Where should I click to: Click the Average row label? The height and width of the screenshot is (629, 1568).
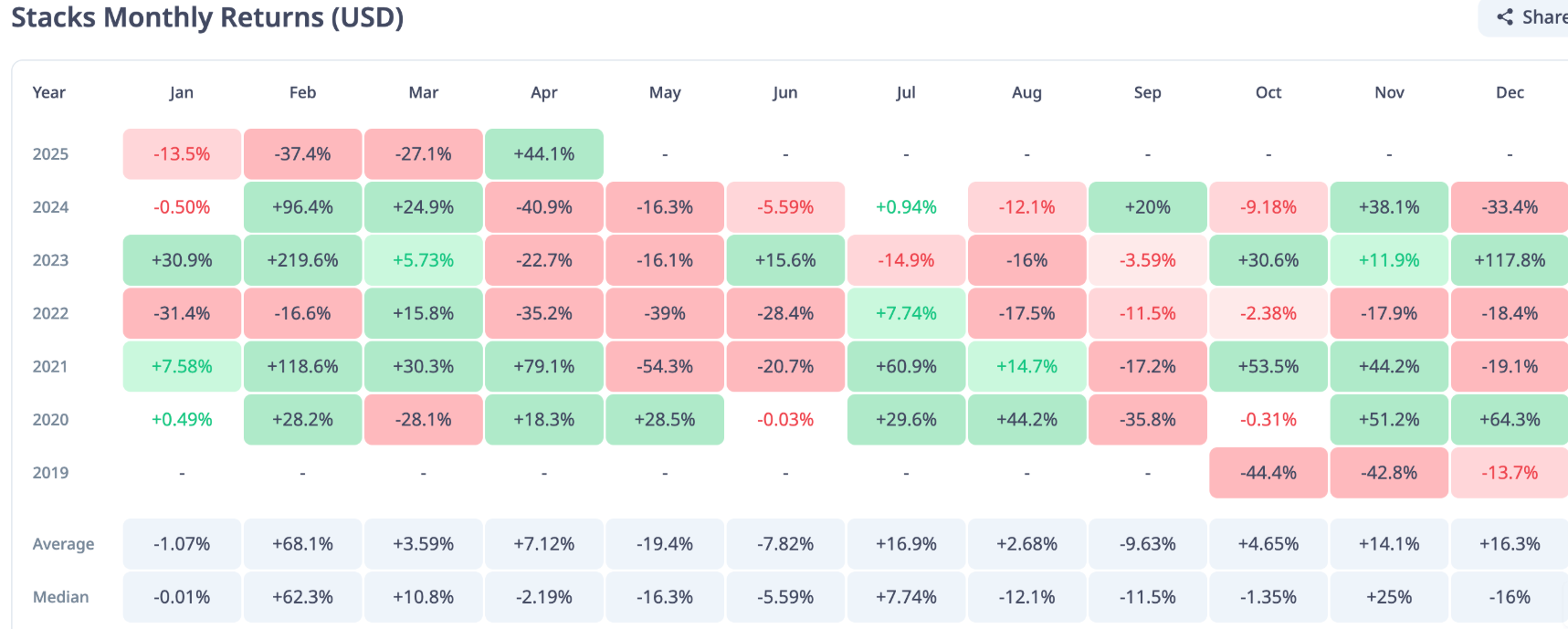64,544
